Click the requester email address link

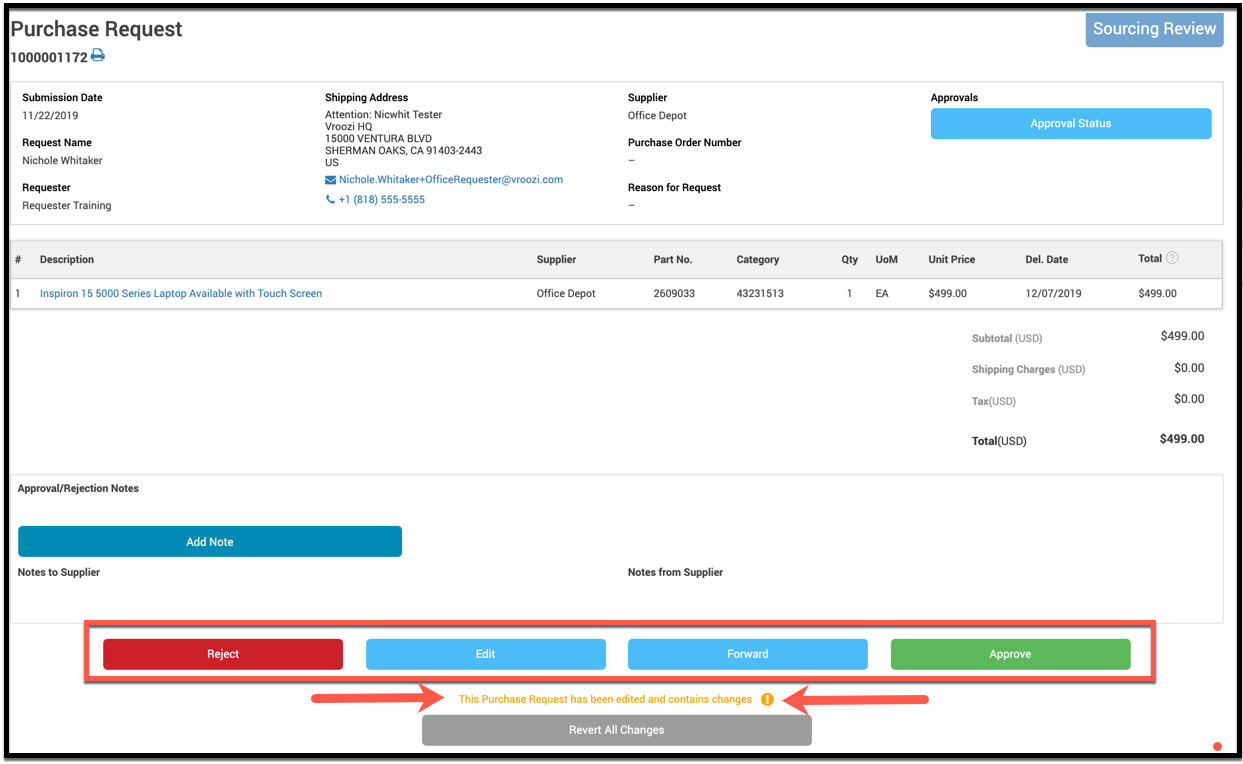tap(450, 180)
